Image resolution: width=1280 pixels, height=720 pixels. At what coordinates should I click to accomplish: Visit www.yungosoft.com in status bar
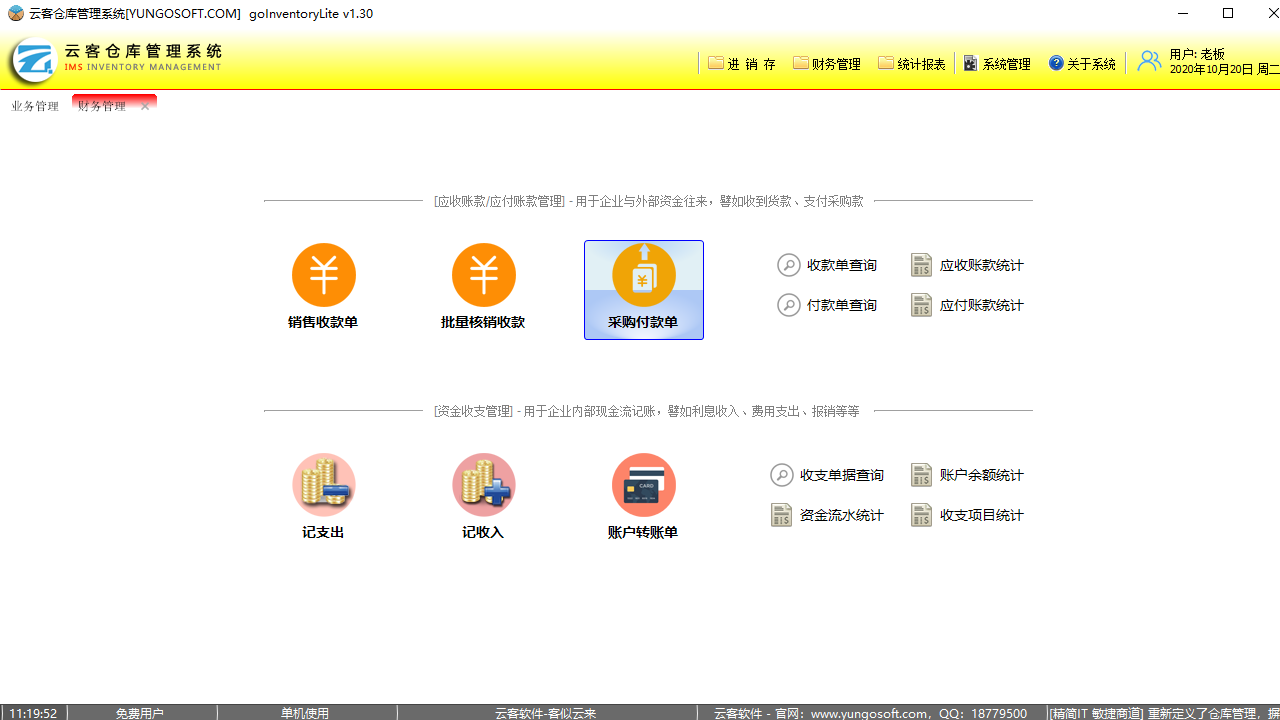click(x=868, y=713)
